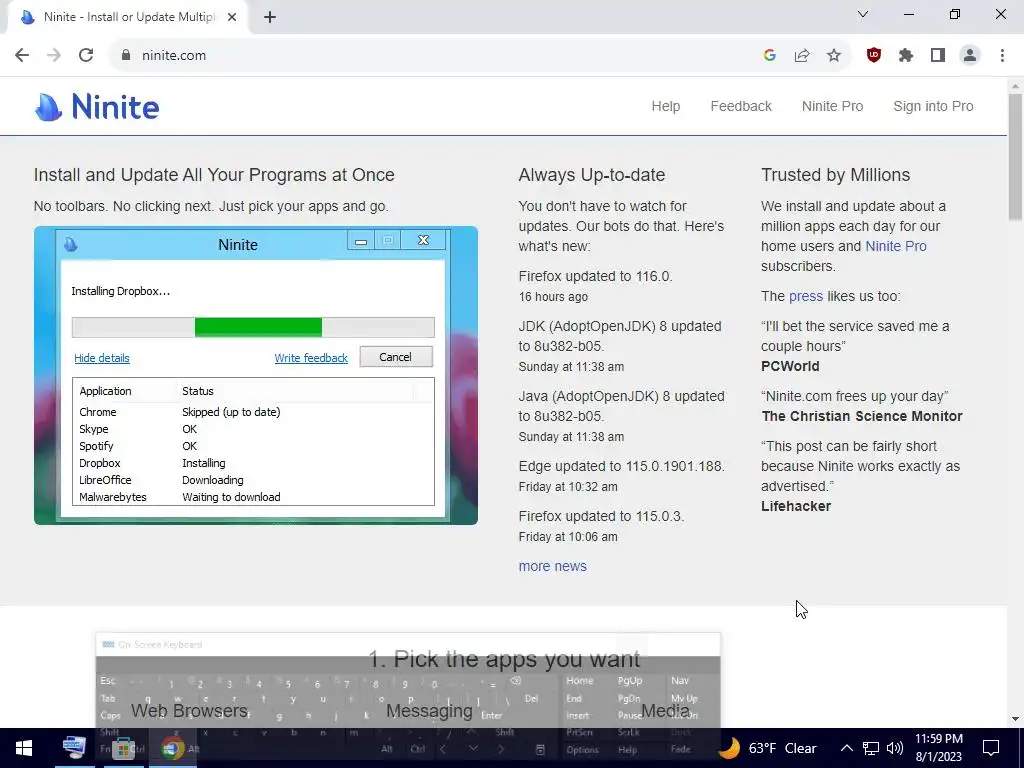Open the Windows notification center

(x=991, y=748)
